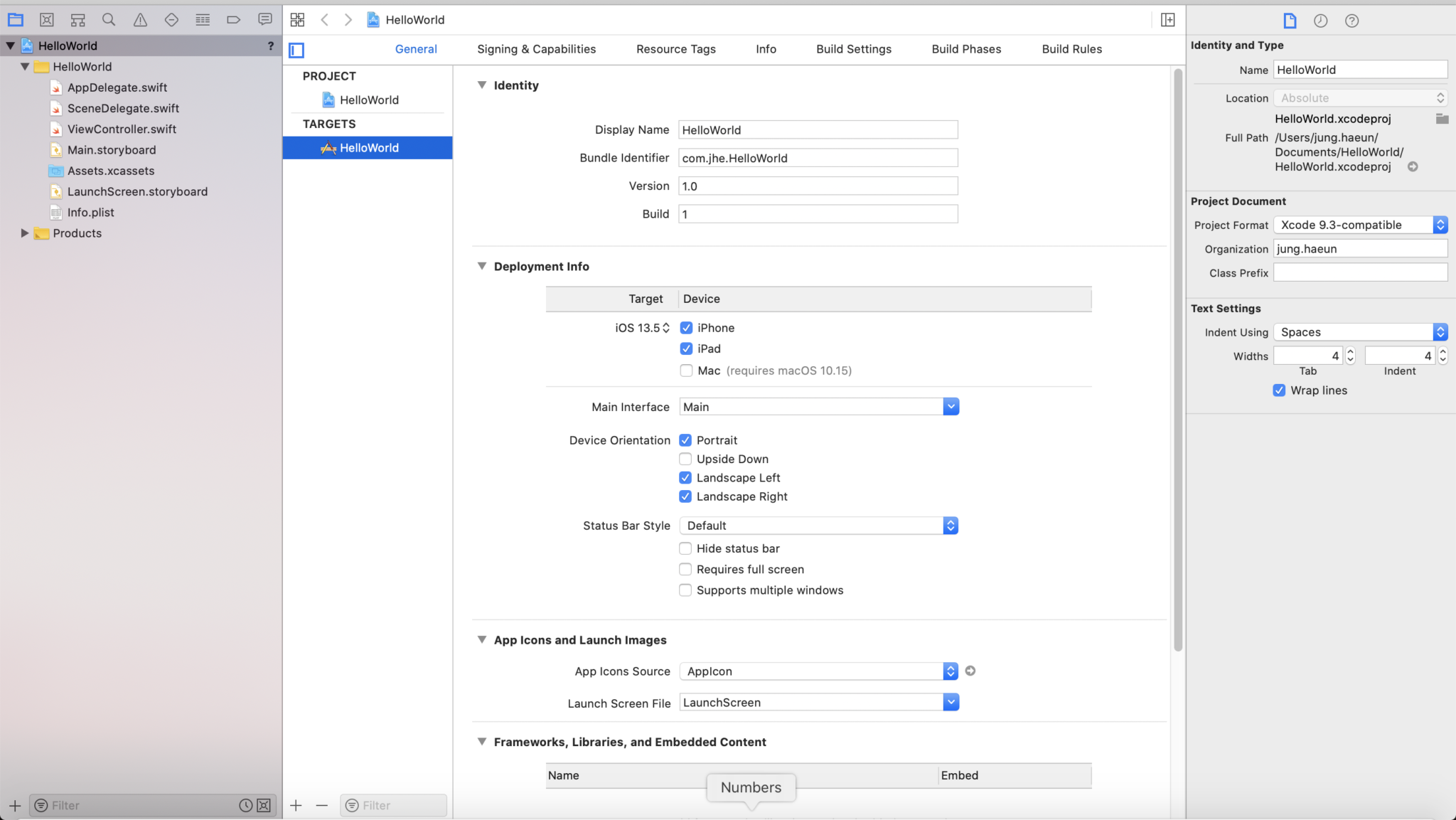Click the Tab width stepper arrows

(x=1350, y=356)
